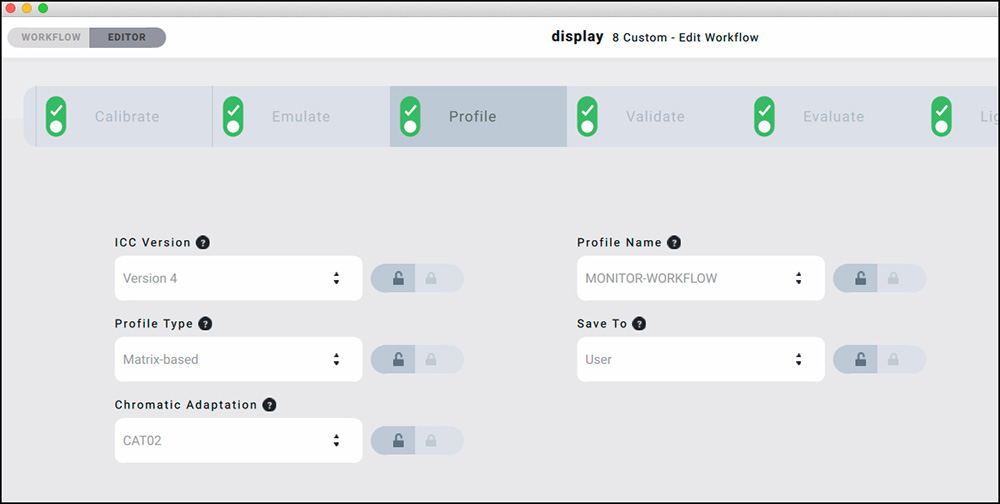Click locked padlock for ICC Version
Viewport: 1000px width, 504px height.
431,278
